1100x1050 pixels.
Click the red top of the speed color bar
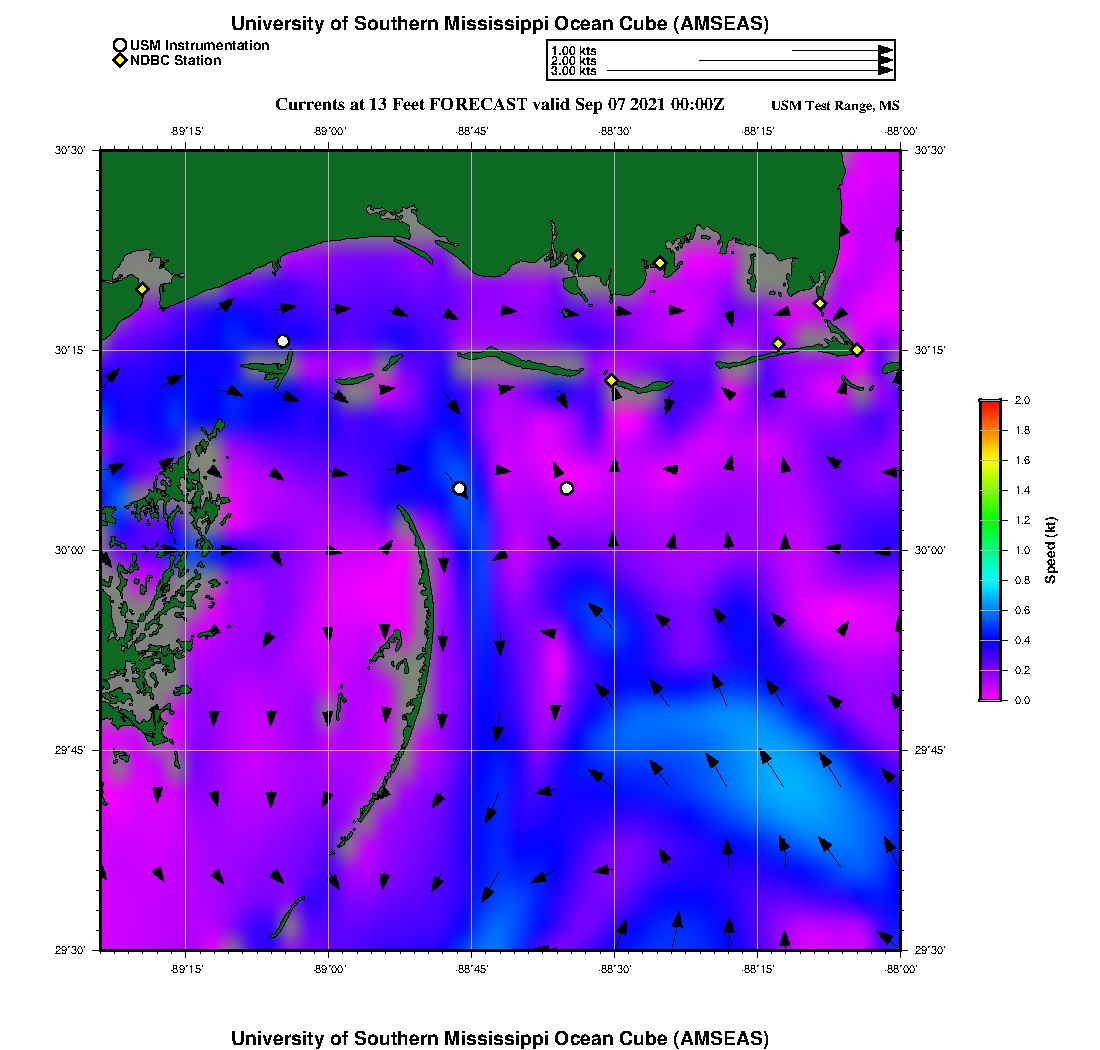[x=990, y=403]
